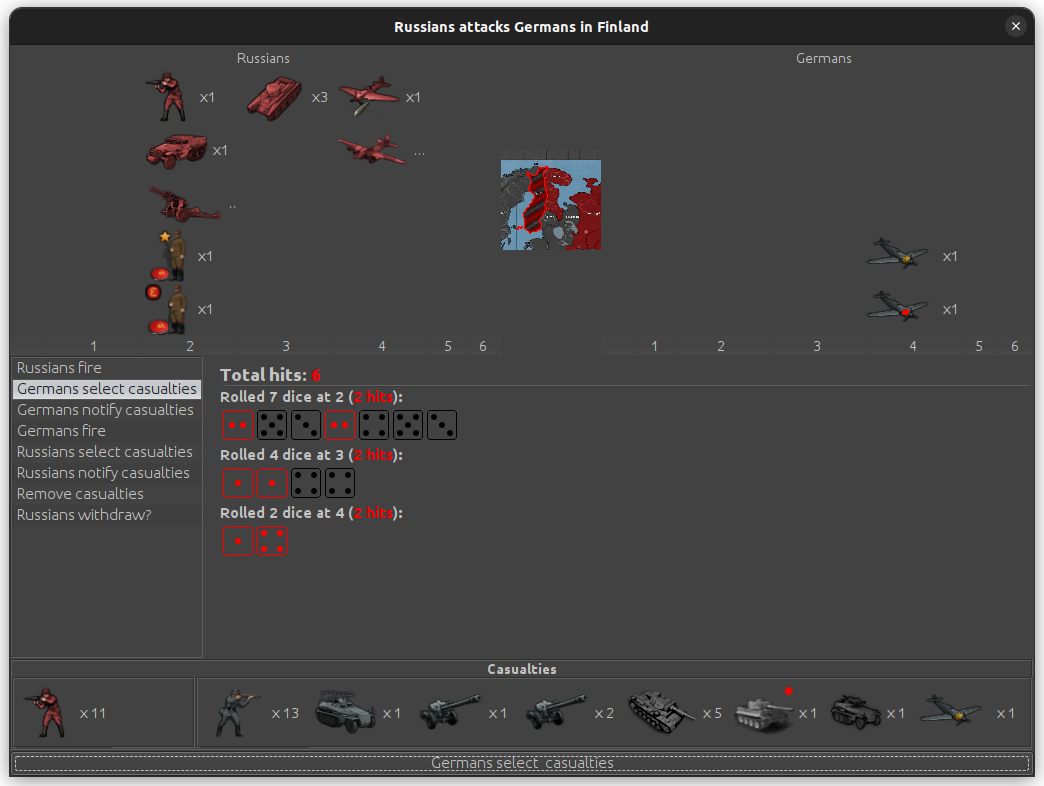Image resolution: width=1044 pixels, height=786 pixels.
Task: Click first red die in 'Rolled 4 dice at 3' row
Action: [238, 483]
